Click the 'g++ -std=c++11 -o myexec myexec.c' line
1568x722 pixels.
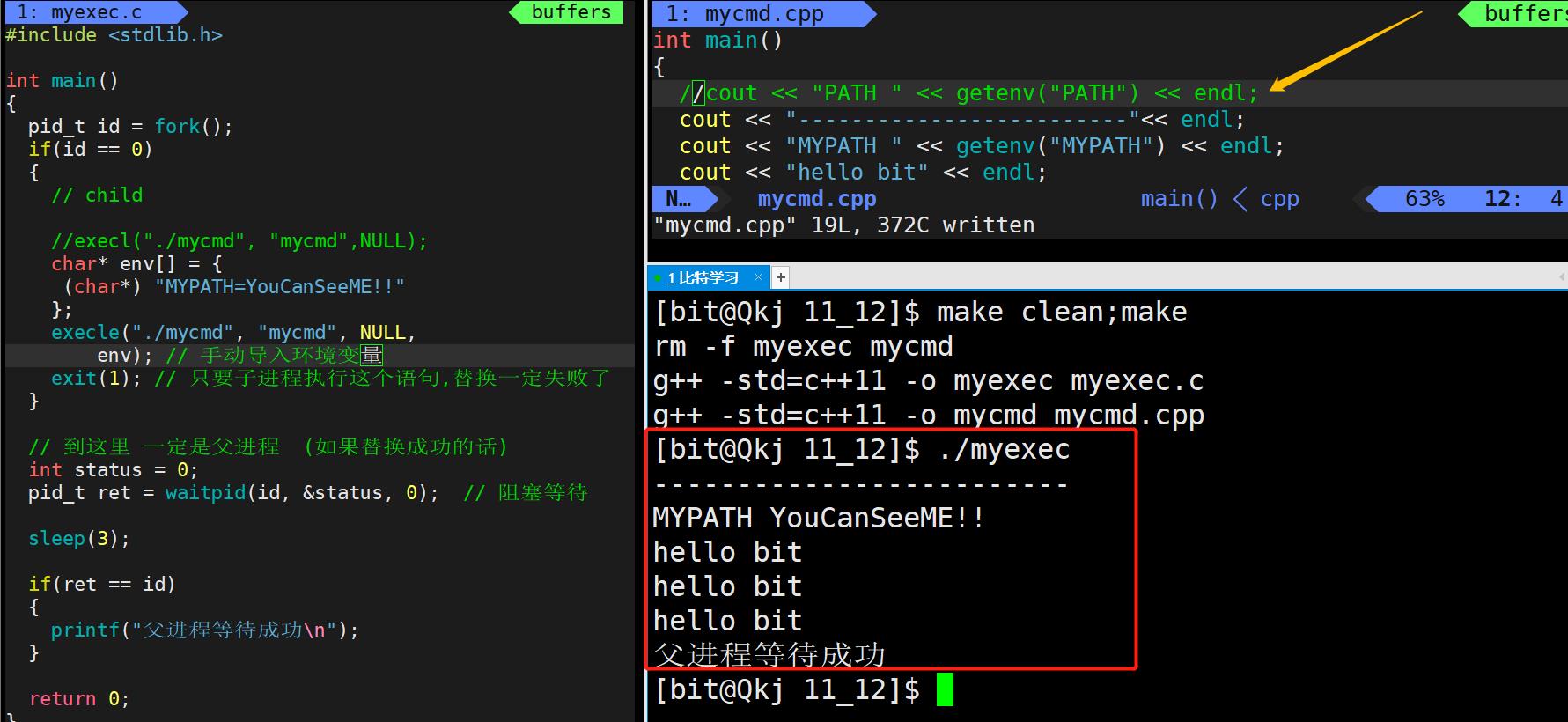coord(929,381)
